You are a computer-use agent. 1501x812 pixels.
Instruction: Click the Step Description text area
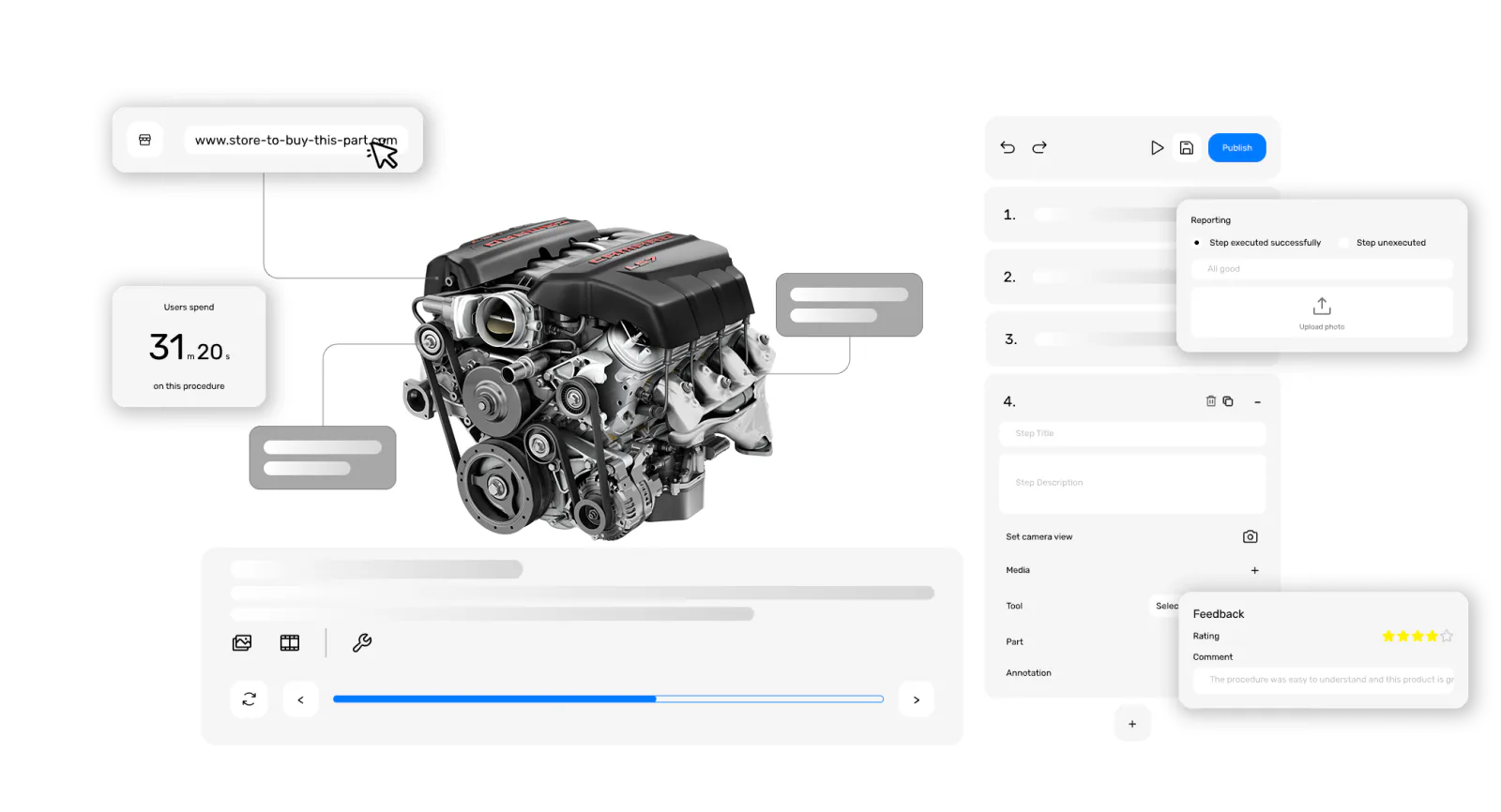click(1132, 484)
